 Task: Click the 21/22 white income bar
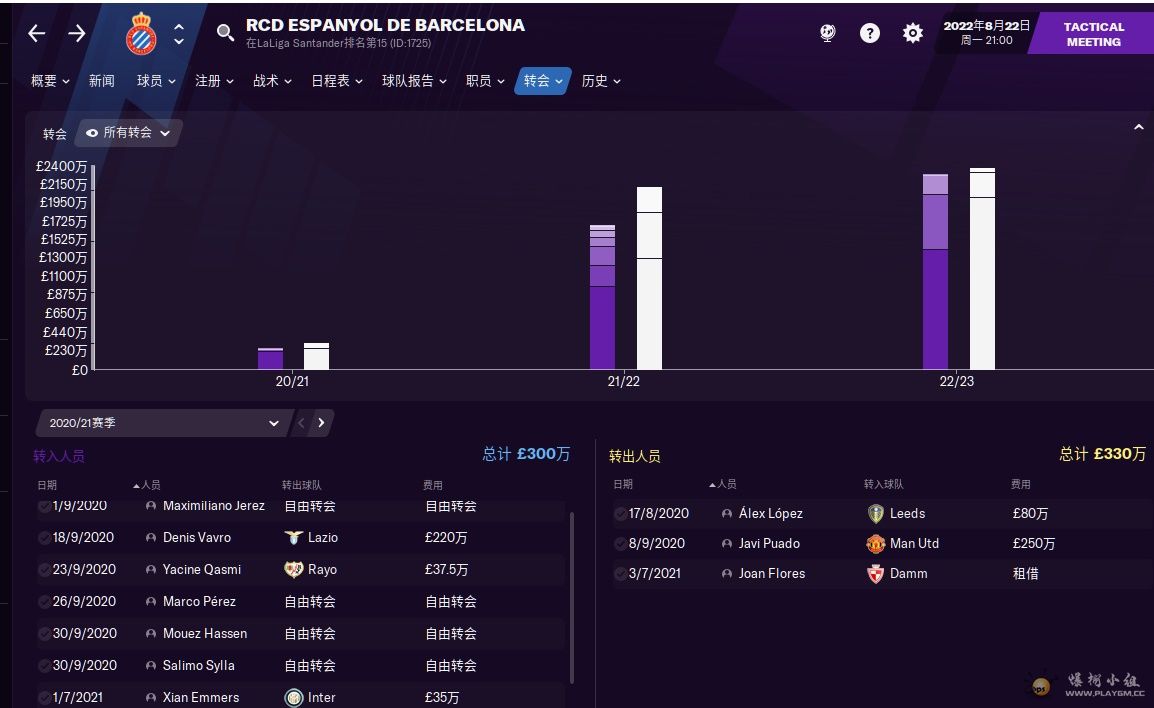[x=649, y=278]
